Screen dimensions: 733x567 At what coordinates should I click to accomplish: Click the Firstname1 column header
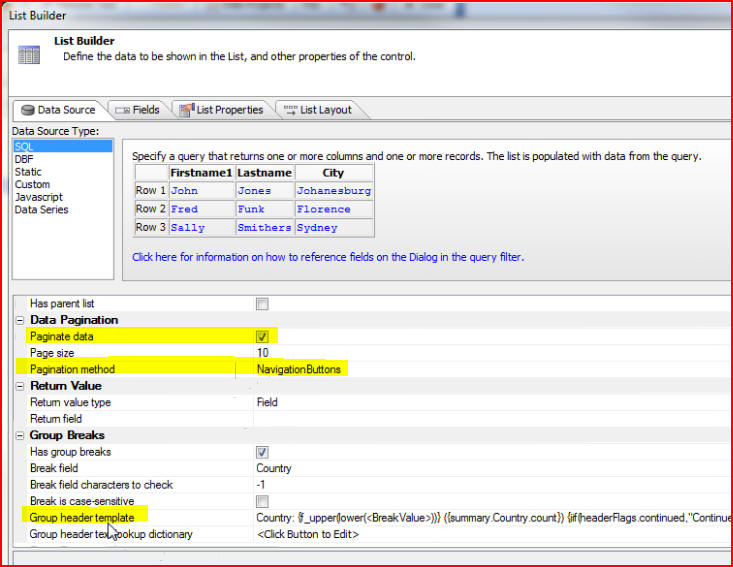[x=201, y=173]
